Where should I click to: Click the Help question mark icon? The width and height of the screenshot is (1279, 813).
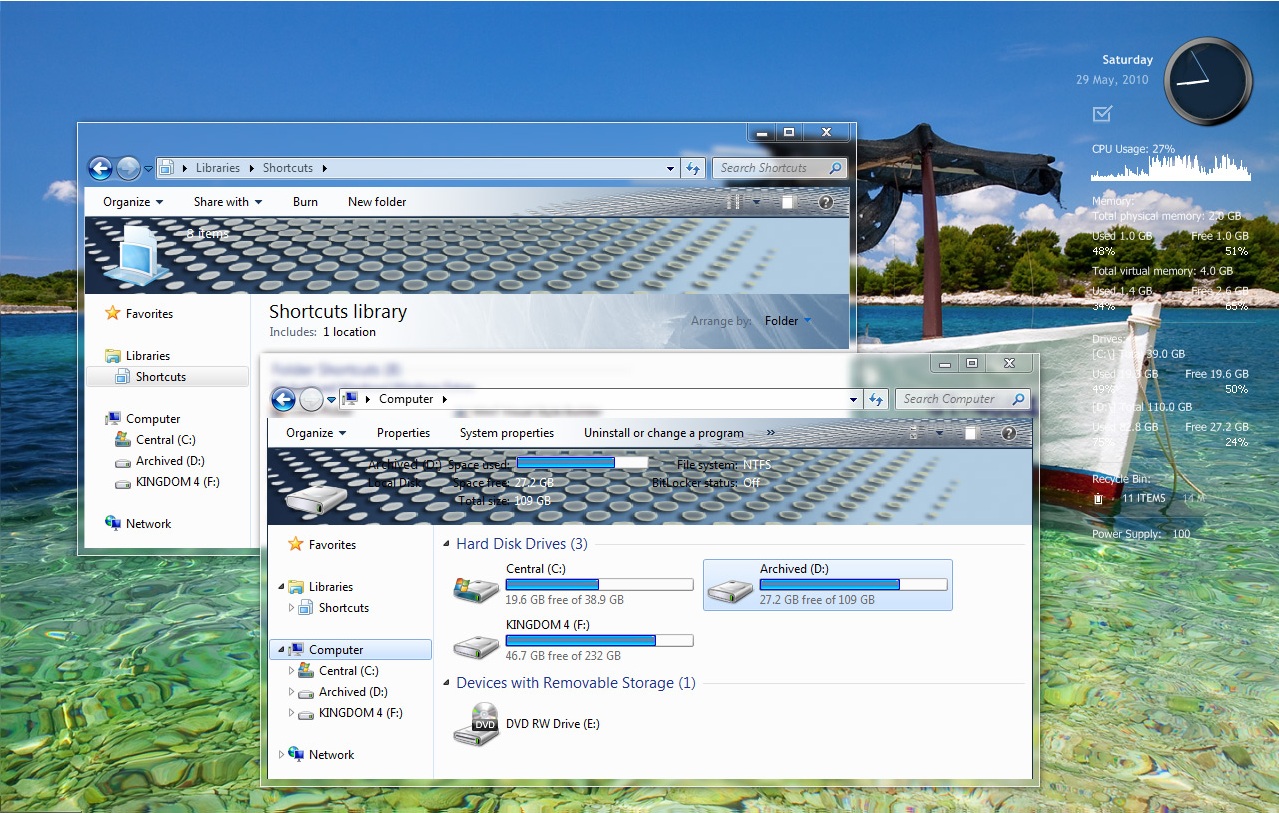coord(1008,432)
